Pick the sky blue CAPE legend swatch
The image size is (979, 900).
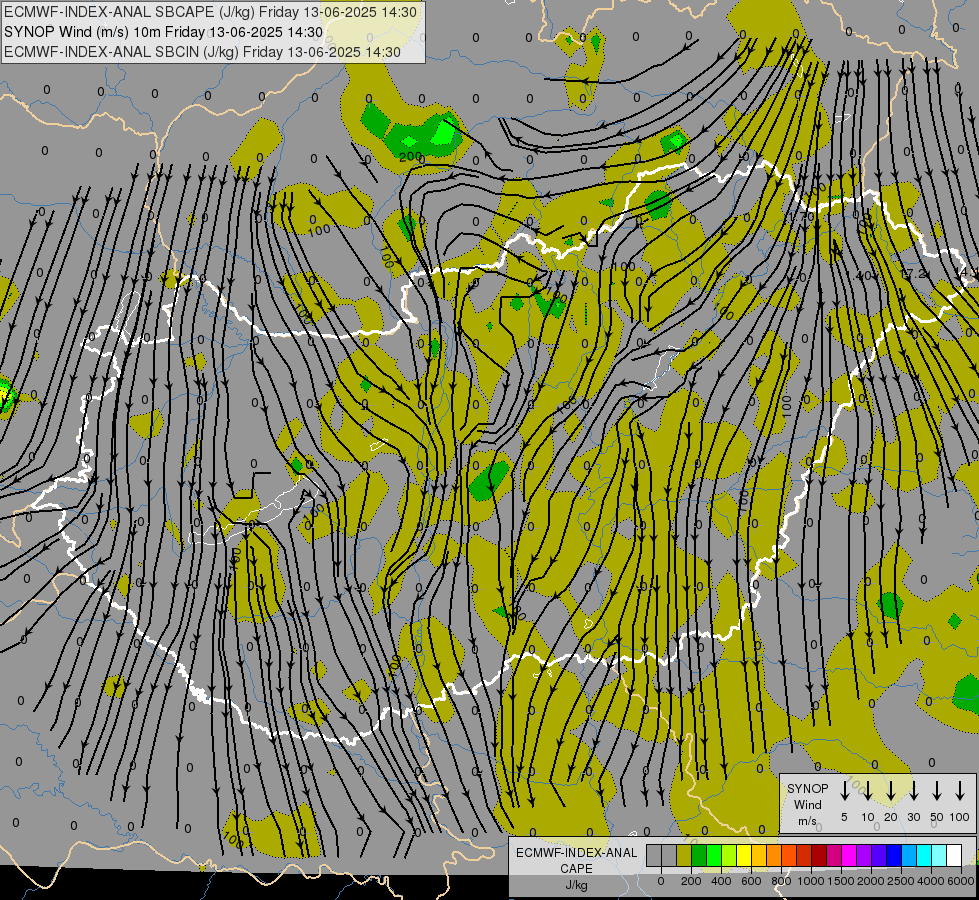(910, 855)
